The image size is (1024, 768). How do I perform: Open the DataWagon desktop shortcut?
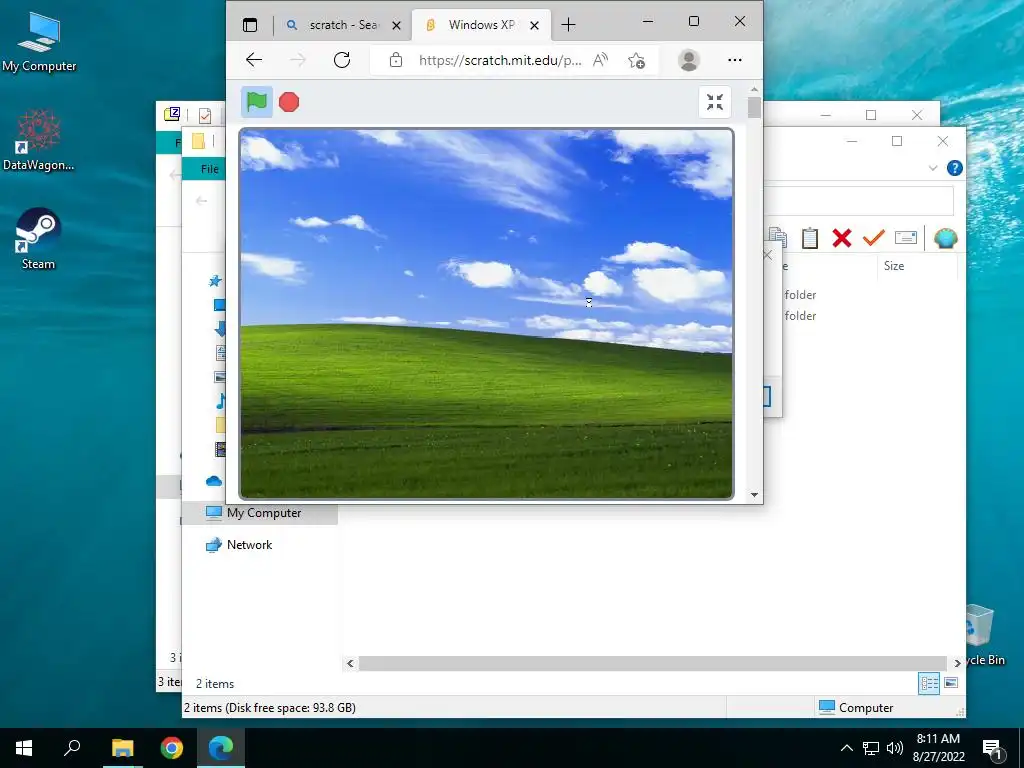coord(39,140)
